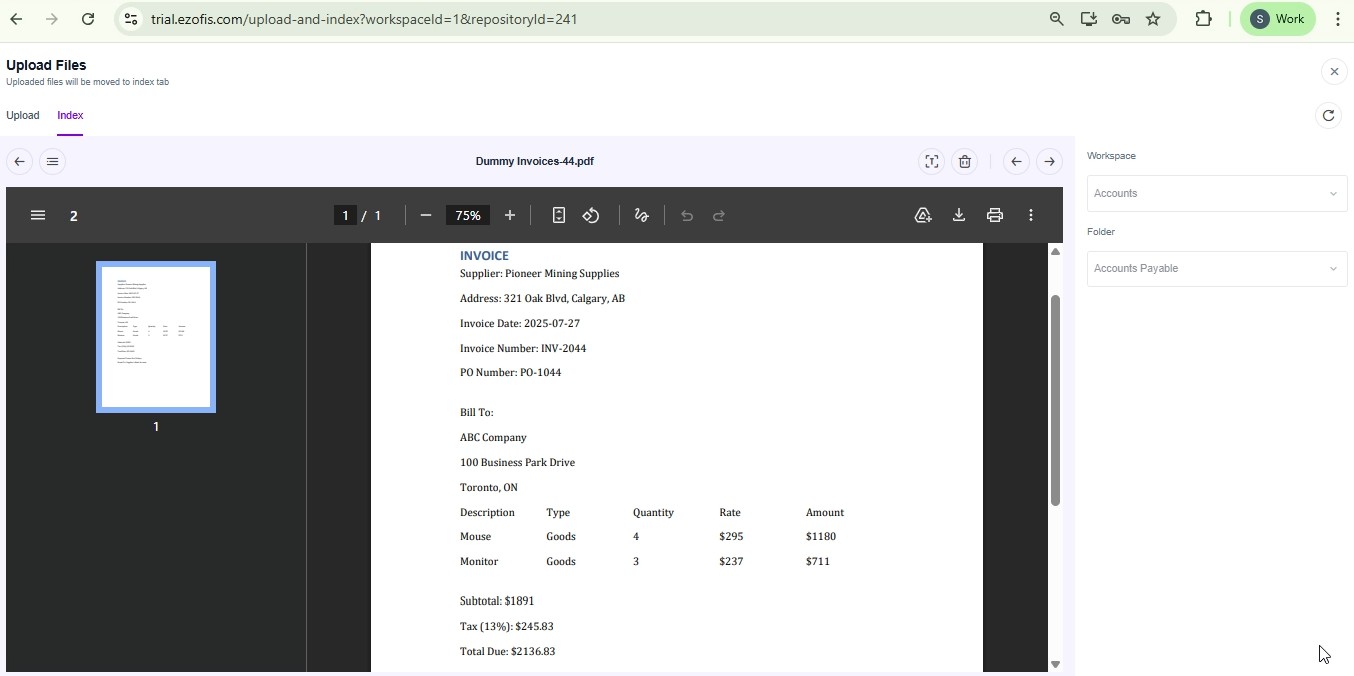Click the fit to page icon
The image size is (1354, 676).
point(559,216)
